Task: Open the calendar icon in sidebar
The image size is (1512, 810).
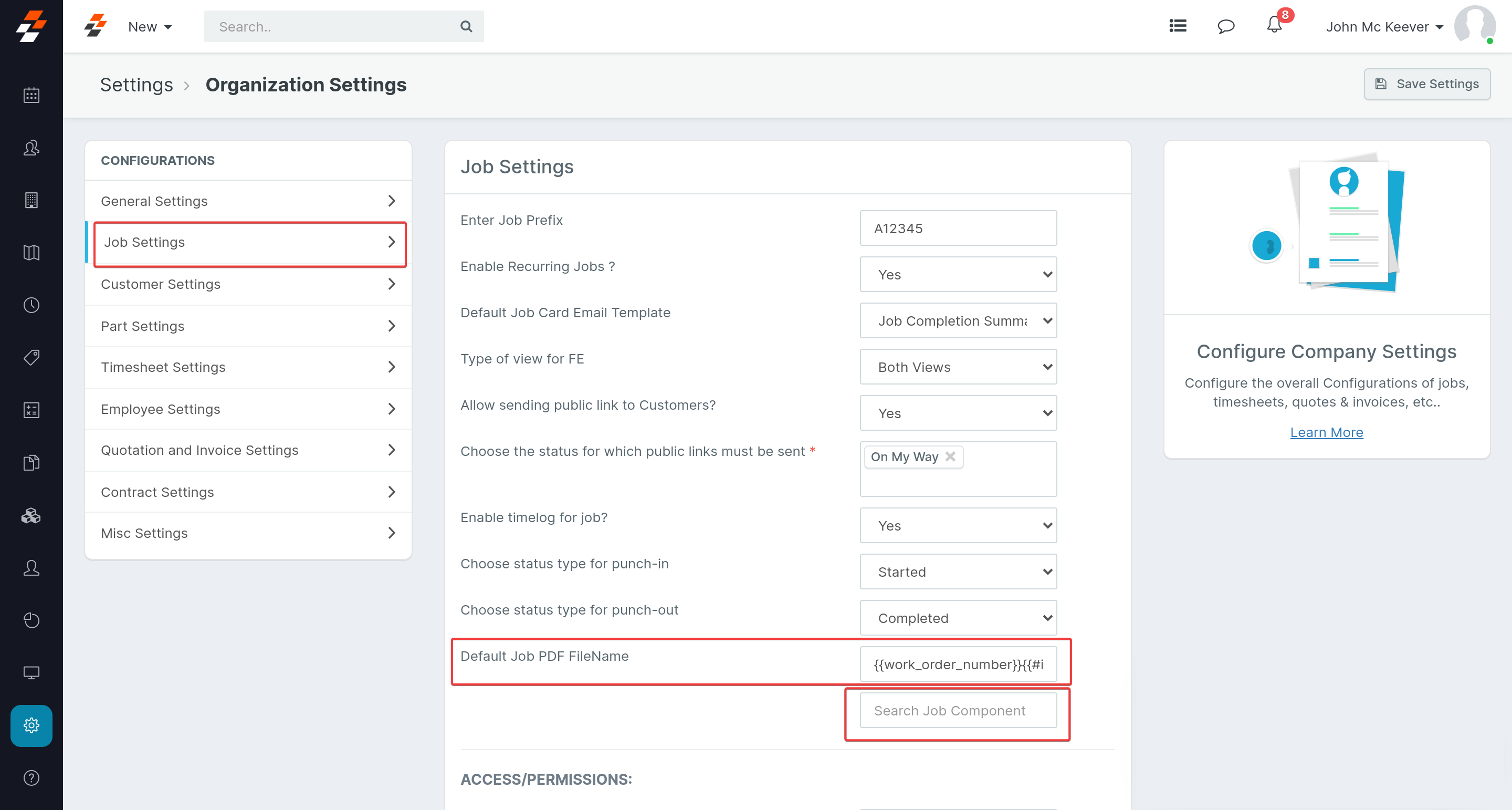Action: pos(31,95)
